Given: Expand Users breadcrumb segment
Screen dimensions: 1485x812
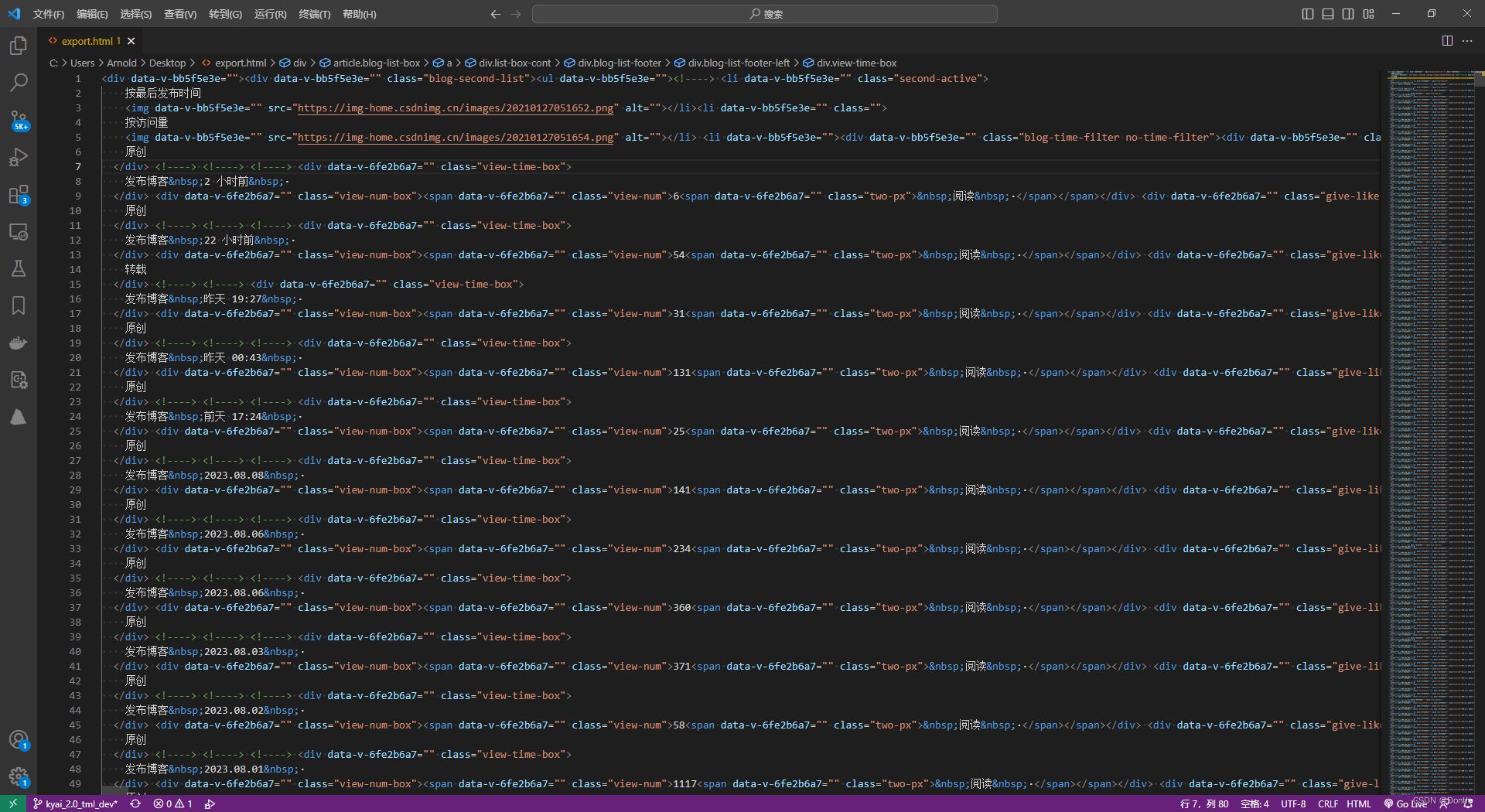Looking at the screenshot, I should click(x=82, y=63).
